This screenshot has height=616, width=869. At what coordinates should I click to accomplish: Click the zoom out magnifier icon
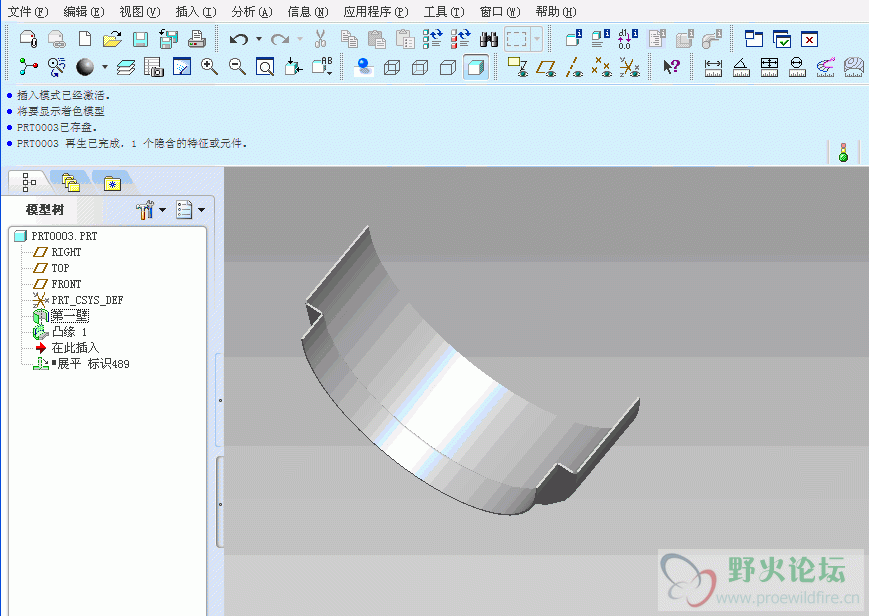(237, 67)
